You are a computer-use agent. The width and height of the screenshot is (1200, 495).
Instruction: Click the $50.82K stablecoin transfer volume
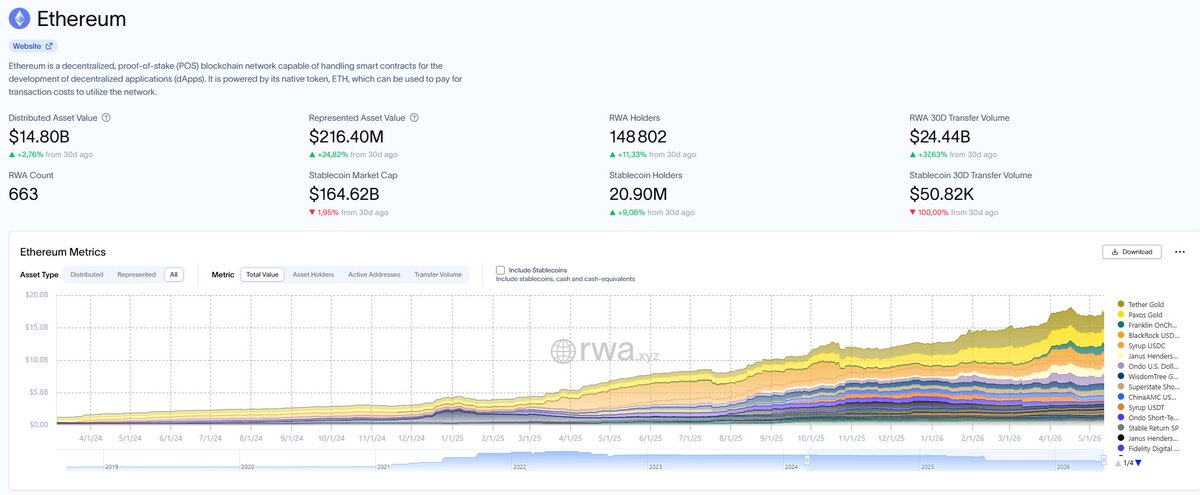coord(942,194)
